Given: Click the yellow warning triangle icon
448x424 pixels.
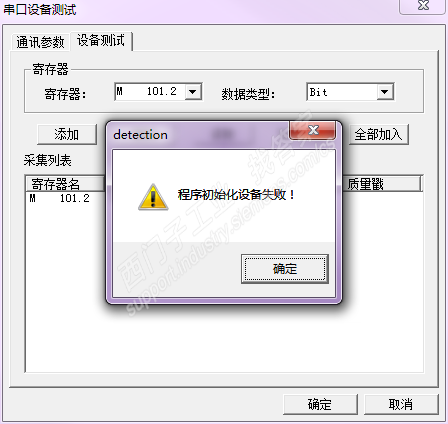Looking at the screenshot, I should point(153,197).
